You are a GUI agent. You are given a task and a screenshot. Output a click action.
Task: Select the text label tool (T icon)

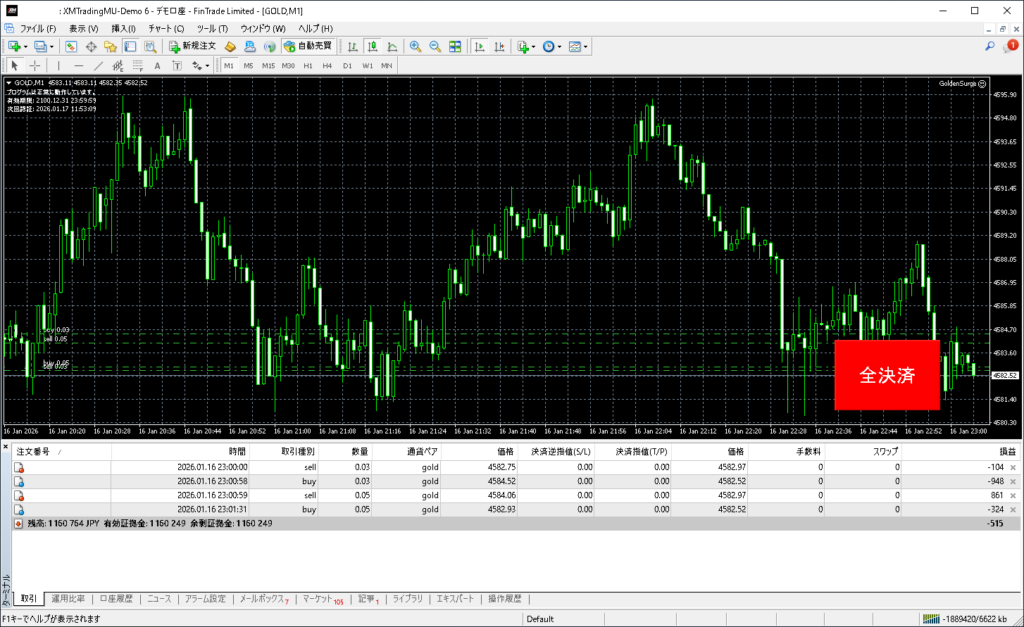click(x=177, y=66)
